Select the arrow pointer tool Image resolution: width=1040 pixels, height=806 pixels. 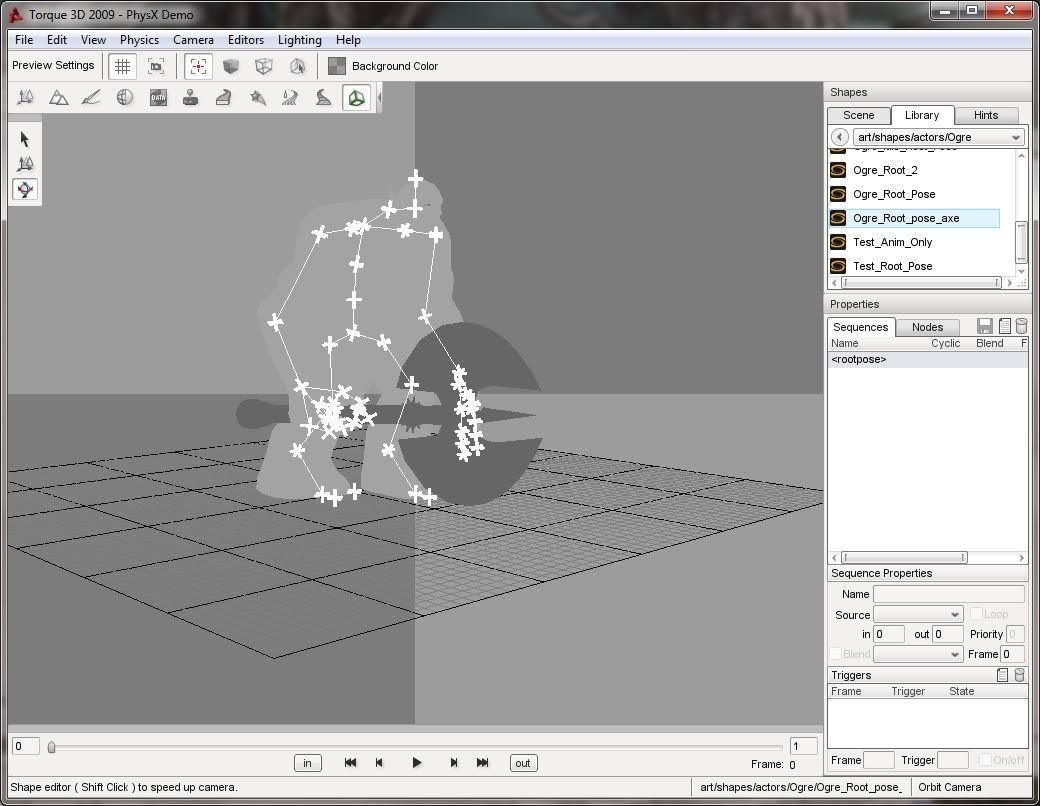click(x=25, y=139)
